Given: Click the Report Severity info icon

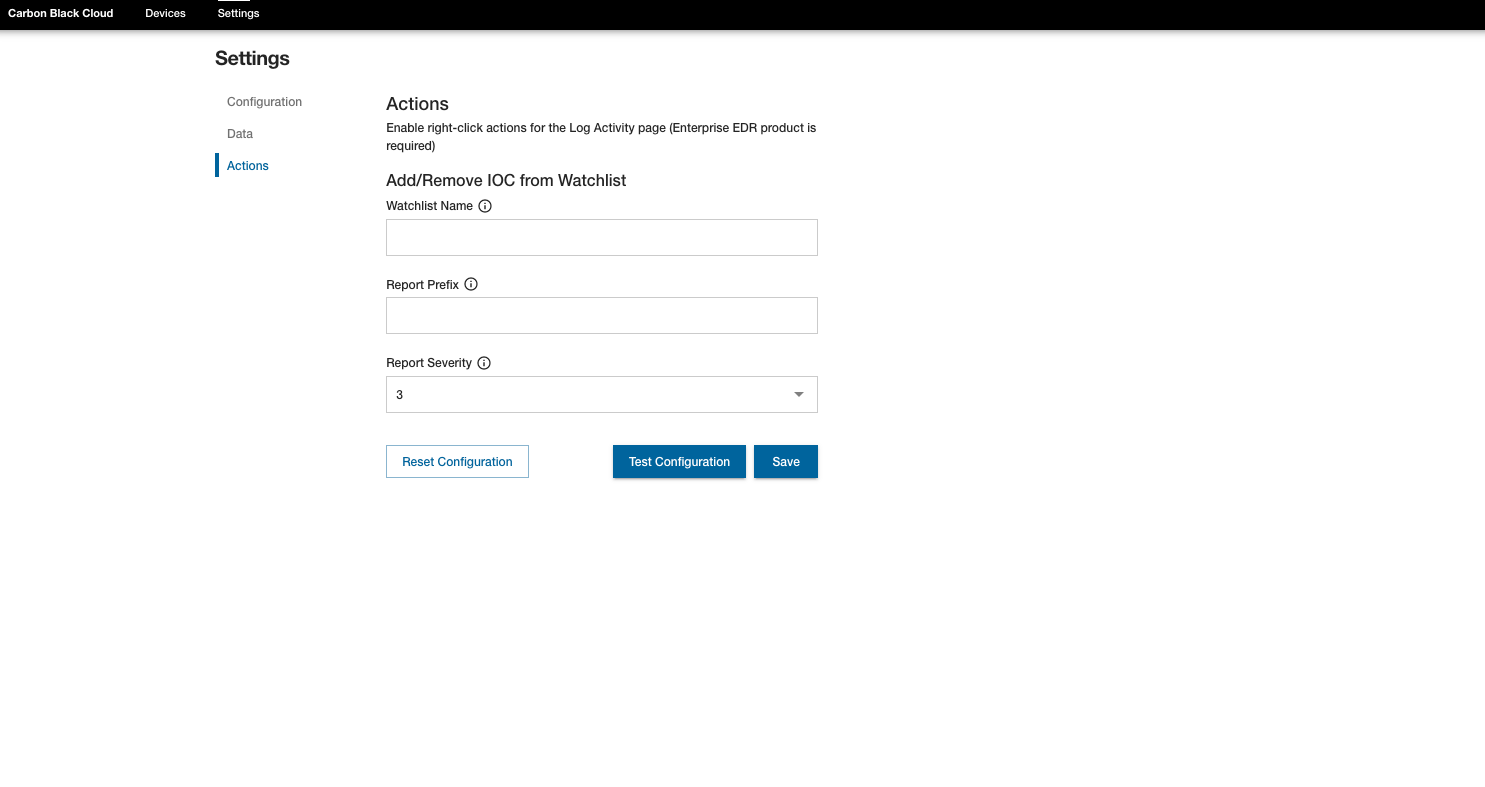Looking at the screenshot, I should 484,362.
